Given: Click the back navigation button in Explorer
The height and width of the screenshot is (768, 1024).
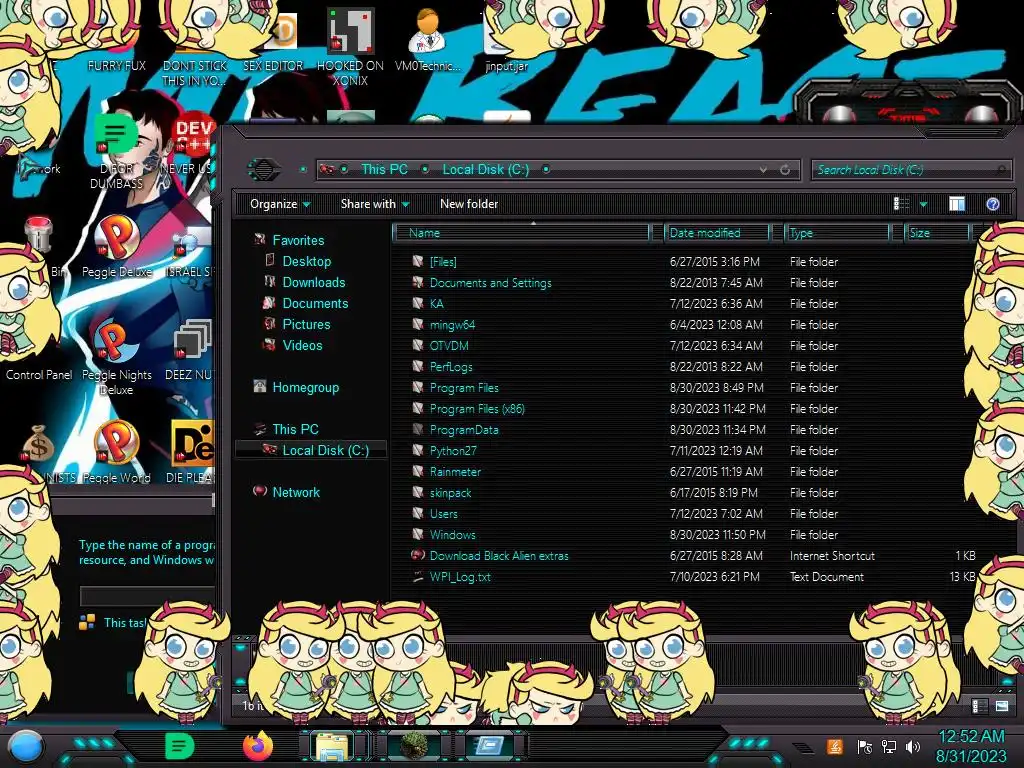Looking at the screenshot, I should click(x=264, y=170).
